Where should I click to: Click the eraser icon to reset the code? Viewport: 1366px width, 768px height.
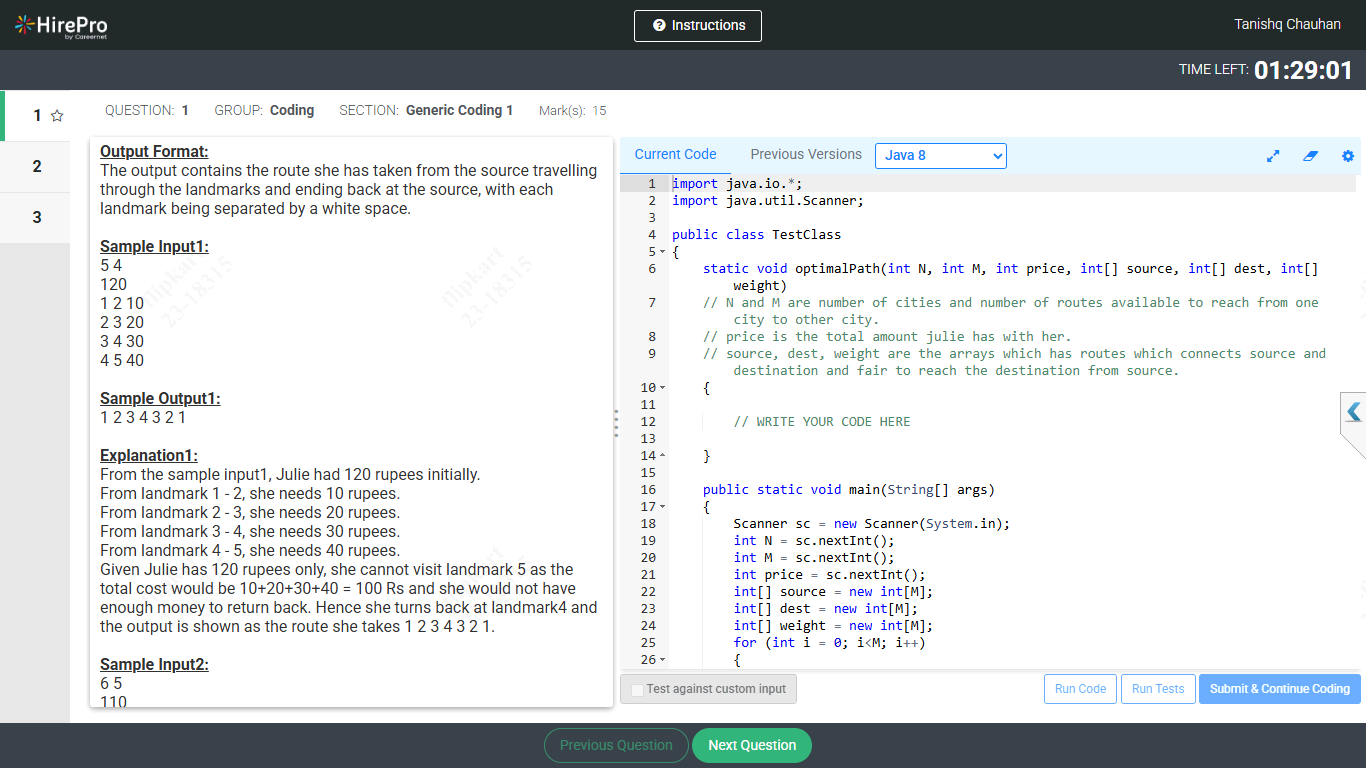coord(1311,156)
